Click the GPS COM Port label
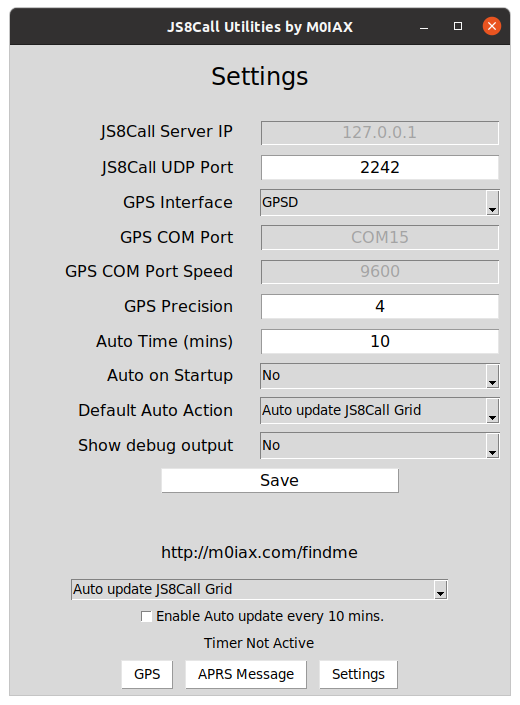 coord(177,237)
